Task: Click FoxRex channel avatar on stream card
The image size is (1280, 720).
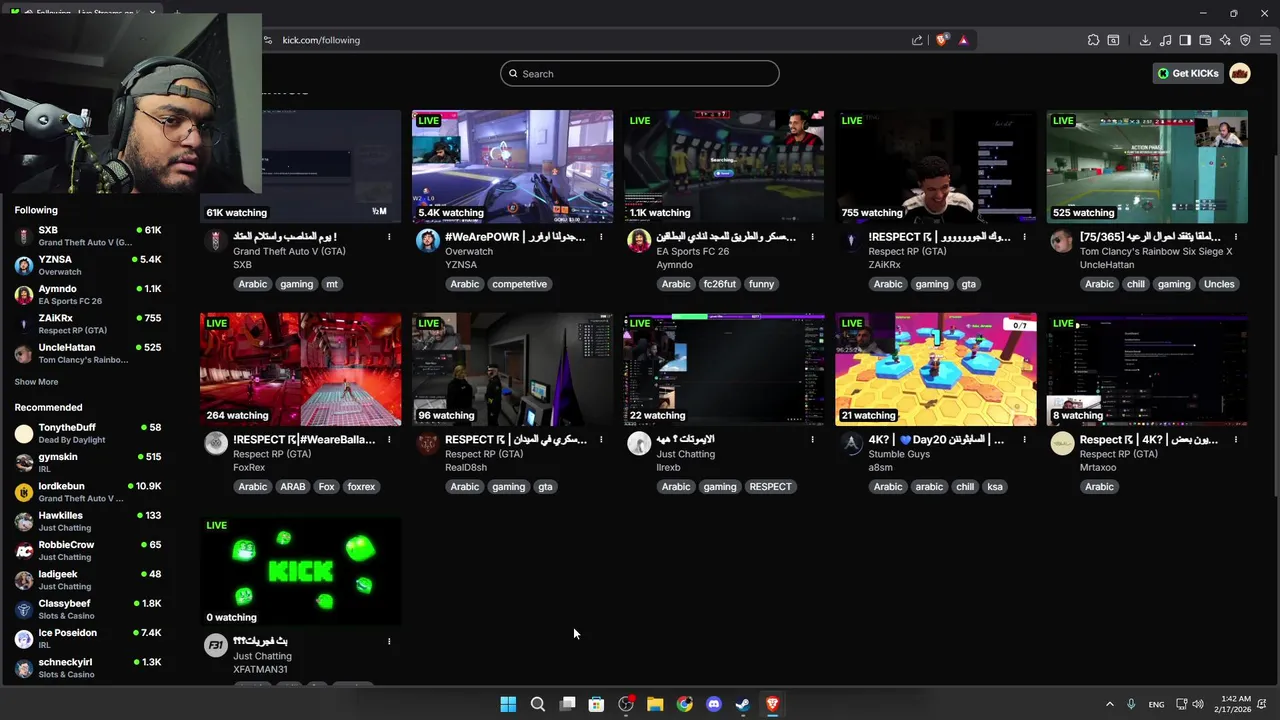Action: click(x=216, y=443)
